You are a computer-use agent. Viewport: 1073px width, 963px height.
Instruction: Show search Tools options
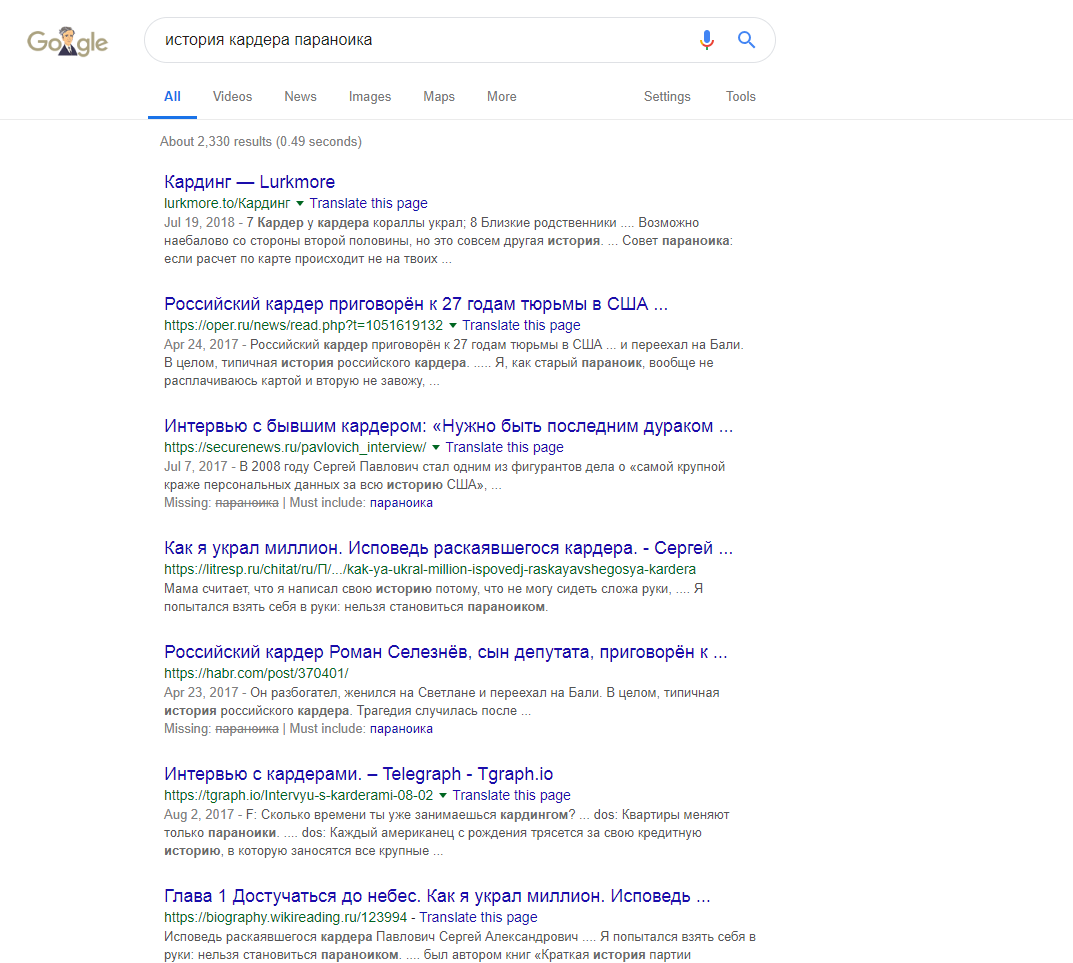pos(741,97)
